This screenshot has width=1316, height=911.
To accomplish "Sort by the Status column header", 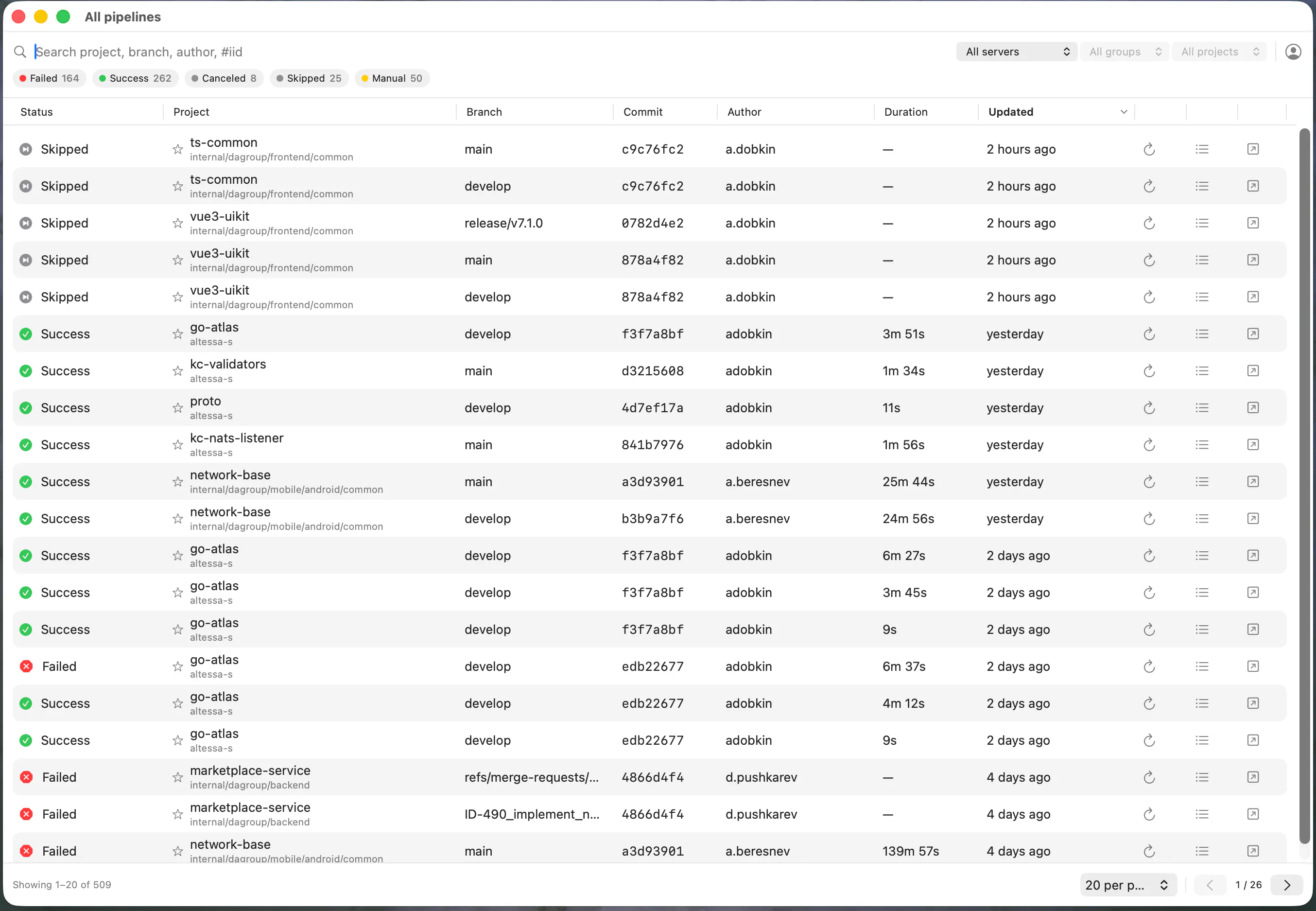I will (x=36, y=112).
